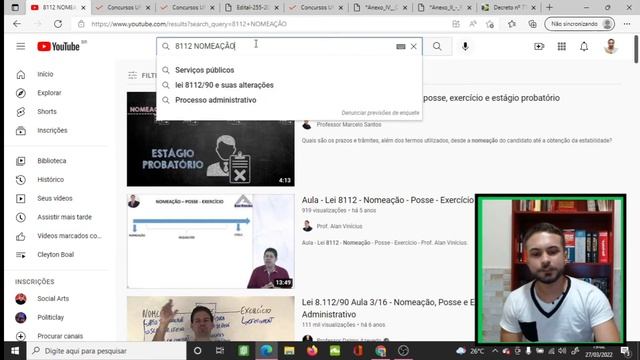Open browser collections icon

[x=532, y=24]
